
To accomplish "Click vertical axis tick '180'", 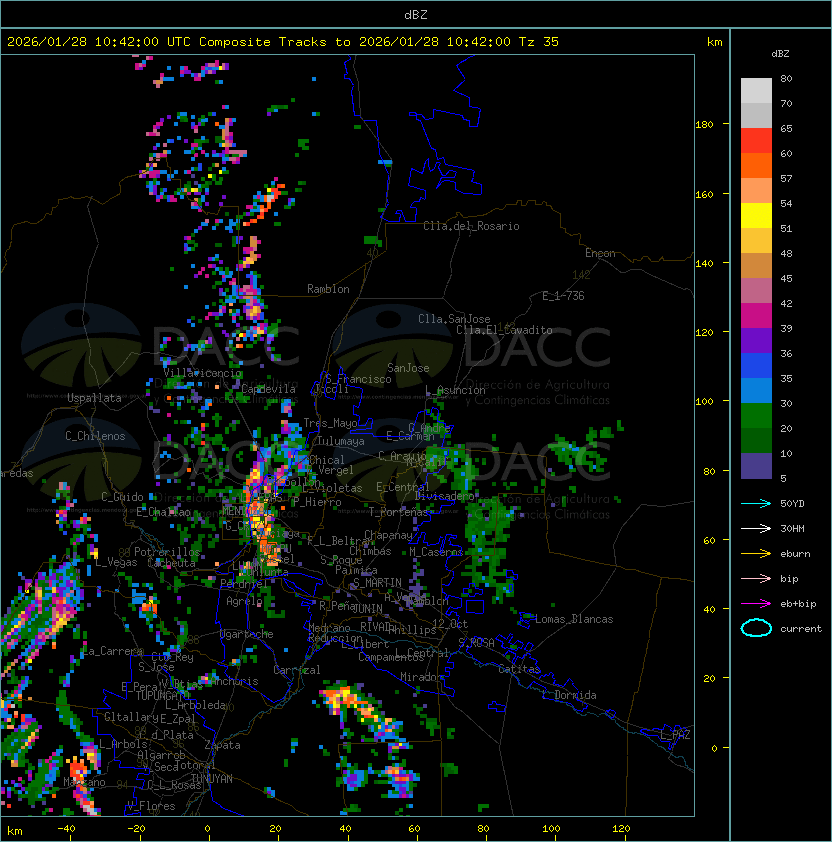I will 704,124.
